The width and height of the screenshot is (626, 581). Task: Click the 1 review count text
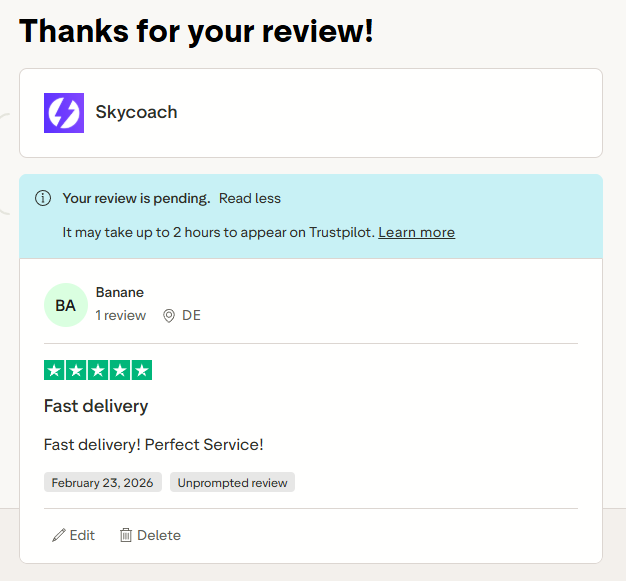pyautogui.click(x=121, y=315)
